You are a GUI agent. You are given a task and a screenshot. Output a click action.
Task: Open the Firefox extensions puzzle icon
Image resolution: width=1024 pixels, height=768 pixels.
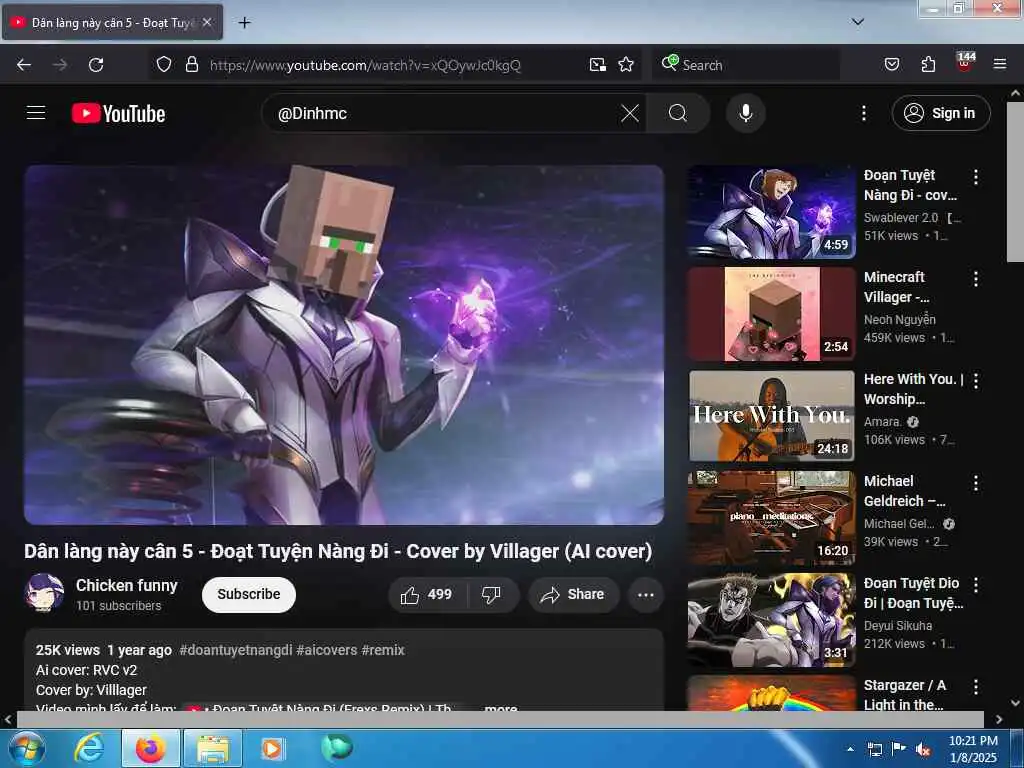[x=928, y=65]
